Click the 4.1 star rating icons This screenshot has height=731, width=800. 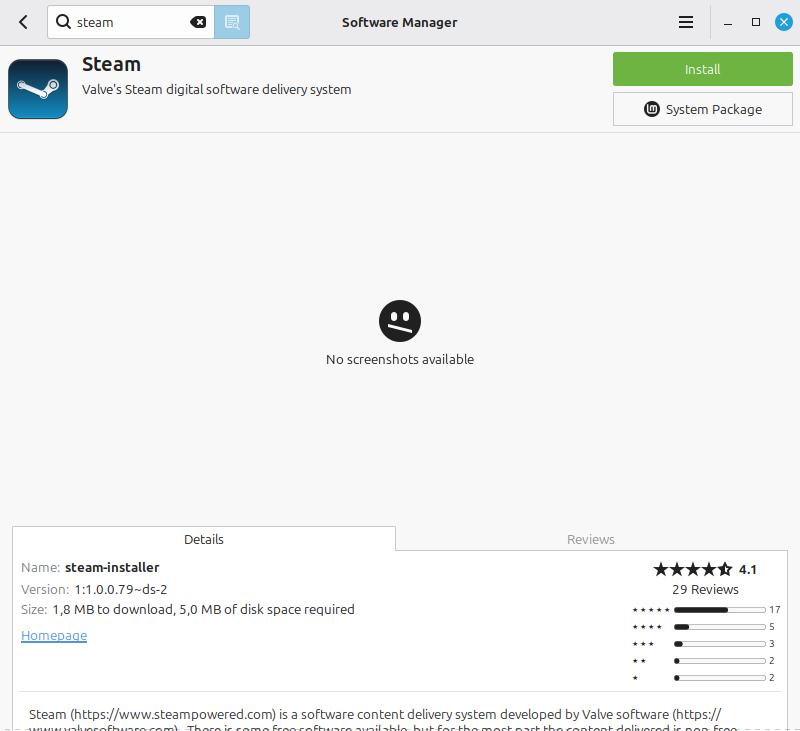tap(692, 569)
